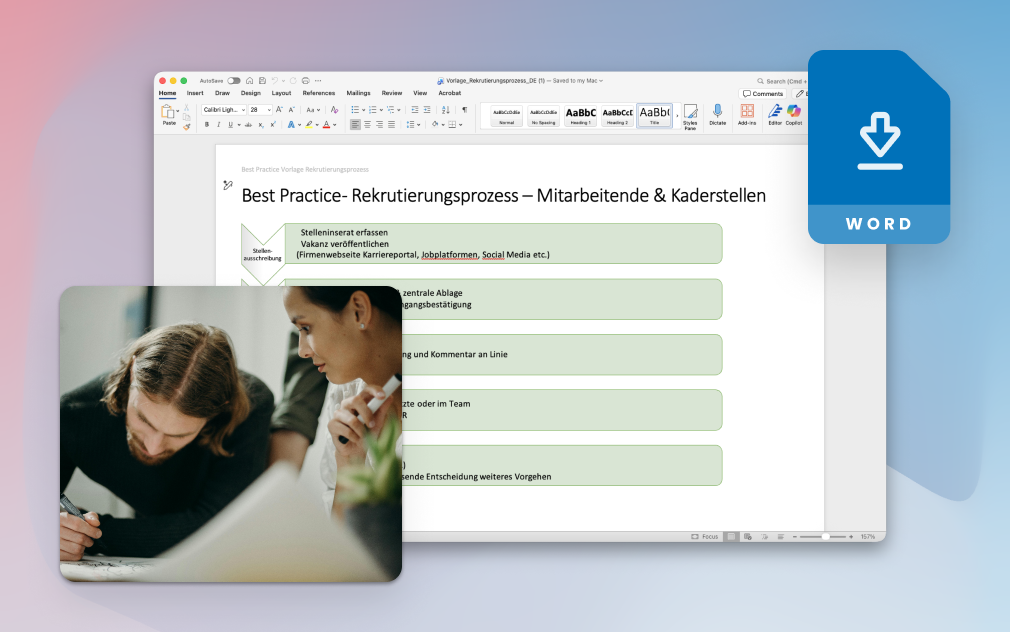
Task: Click the Save disk icon
Action: coord(262,81)
